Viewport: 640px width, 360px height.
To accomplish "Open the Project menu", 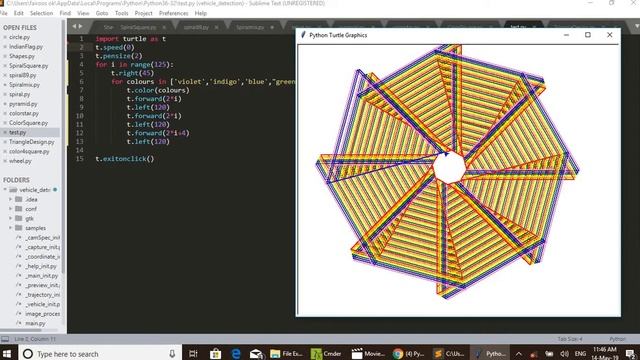I will click(143, 13).
